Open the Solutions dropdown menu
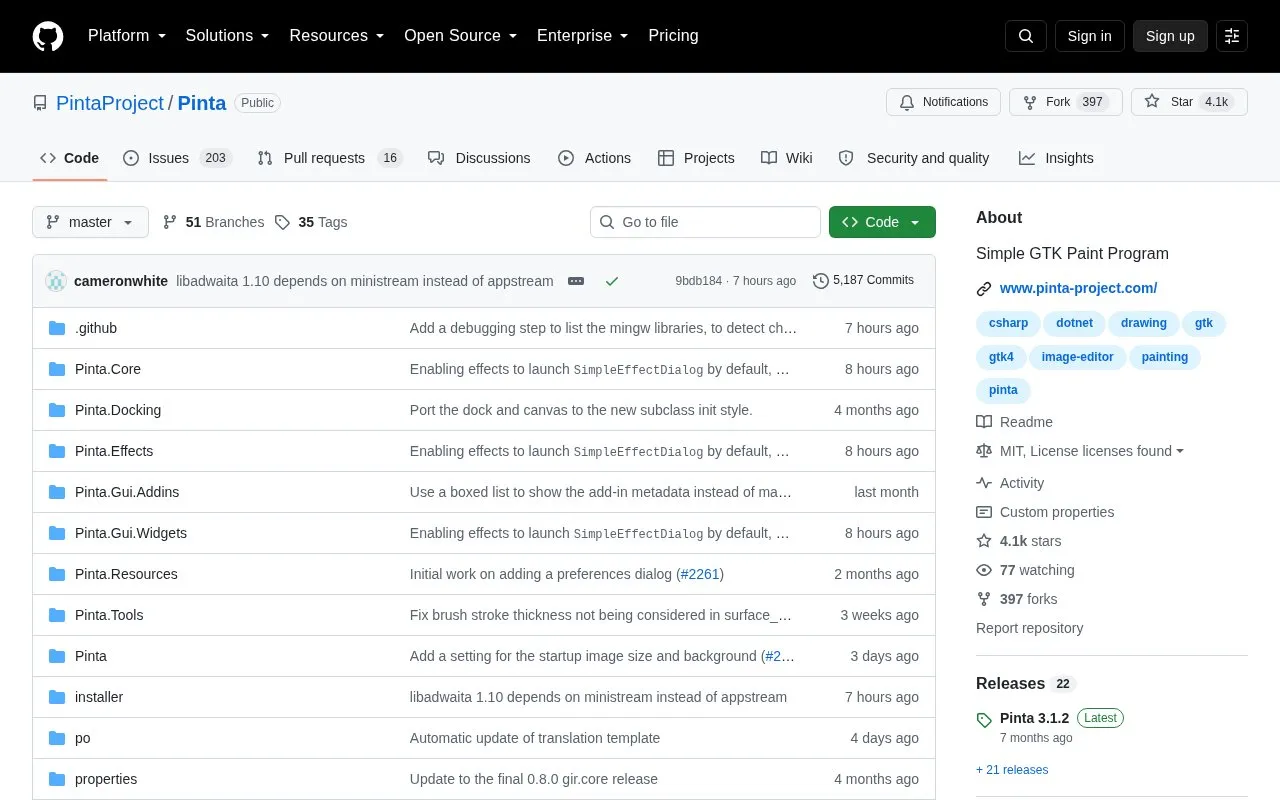The width and height of the screenshot is (1280, 800). coord(227,36)
